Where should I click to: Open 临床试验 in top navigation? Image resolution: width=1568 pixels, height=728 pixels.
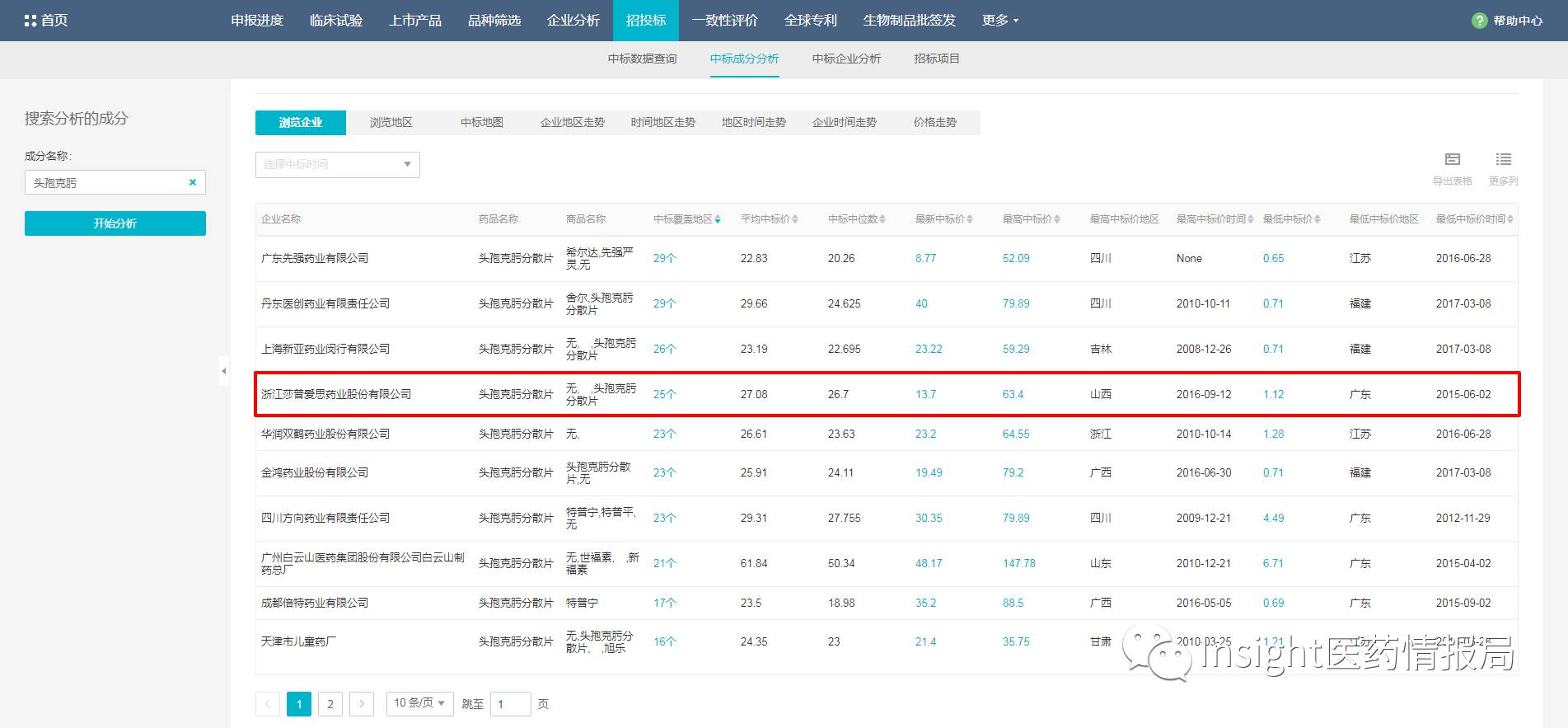(x=336, y=21)
